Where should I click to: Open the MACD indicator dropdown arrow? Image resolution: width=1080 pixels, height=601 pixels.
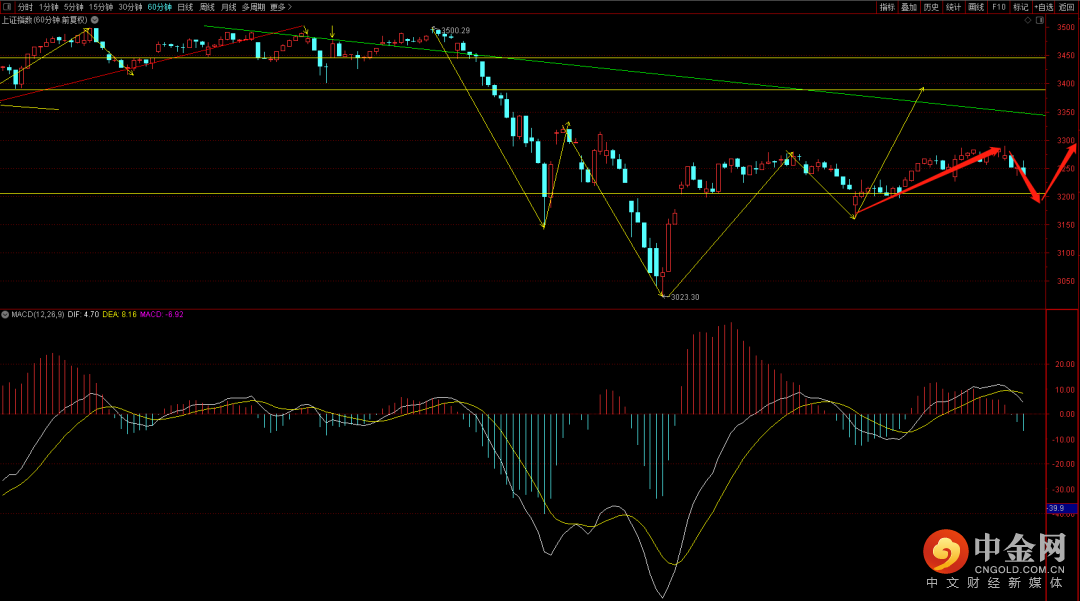[5, 315]
